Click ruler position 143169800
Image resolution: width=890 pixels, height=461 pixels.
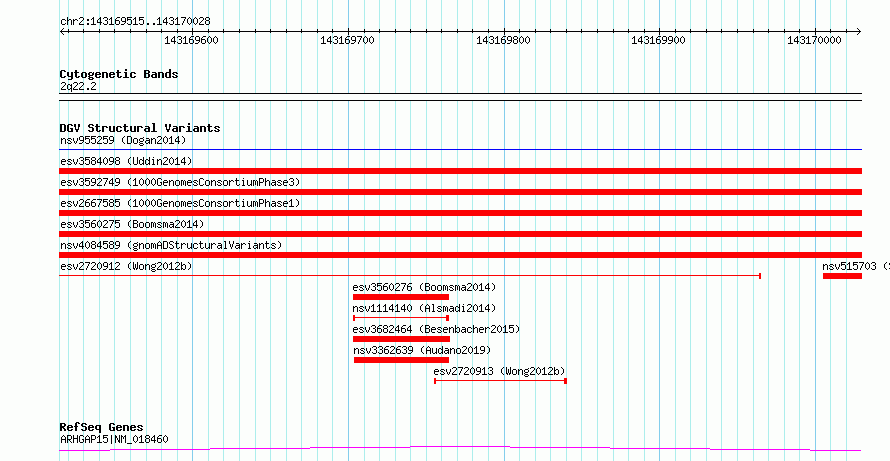coord(503,40)
